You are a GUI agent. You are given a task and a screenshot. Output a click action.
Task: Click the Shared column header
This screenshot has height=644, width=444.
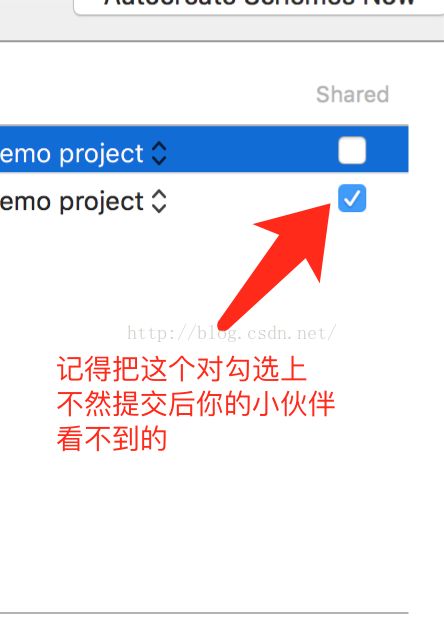(352, 94)
